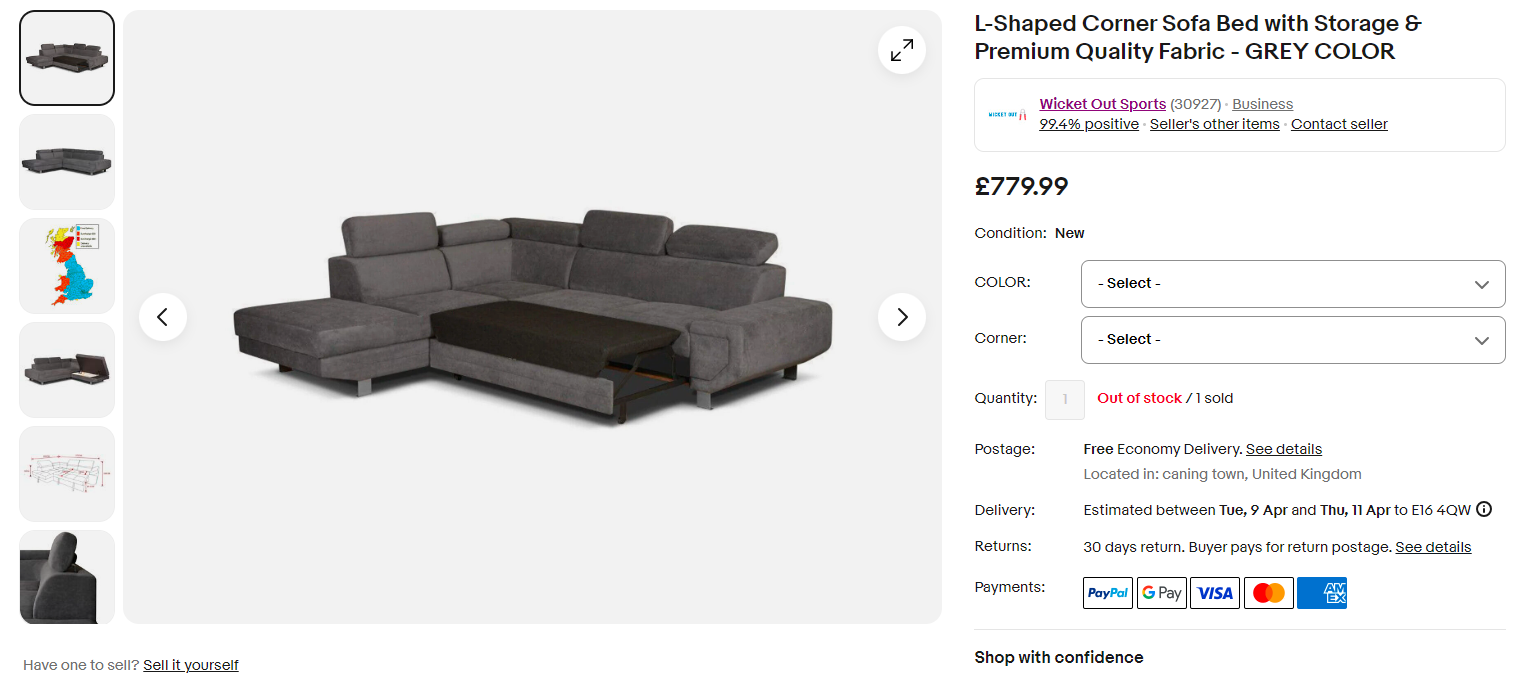1518x676 pixels.
Task: Click the Google Pay payment icon
Action: click(x=1161, y=593)
